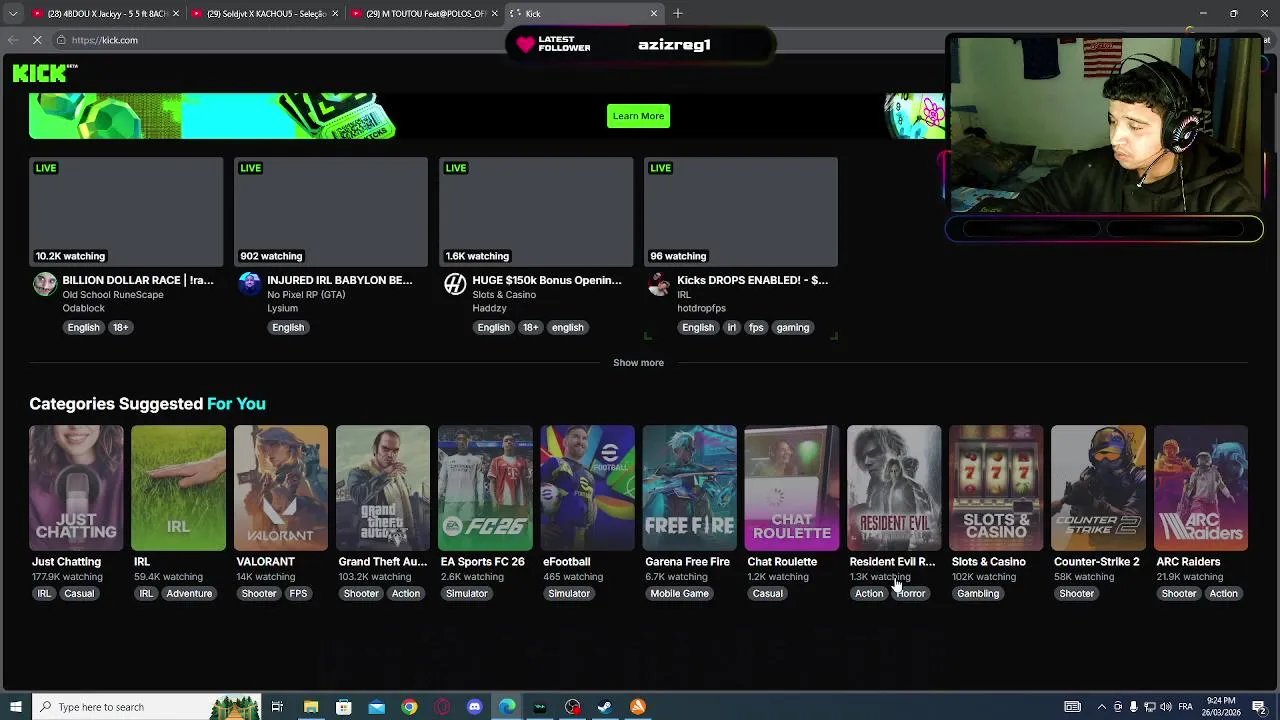Click the FPS tag under VALORANT
This screenshot has height=720, width=1280.
pyautogui.click(x=298, y=594)
